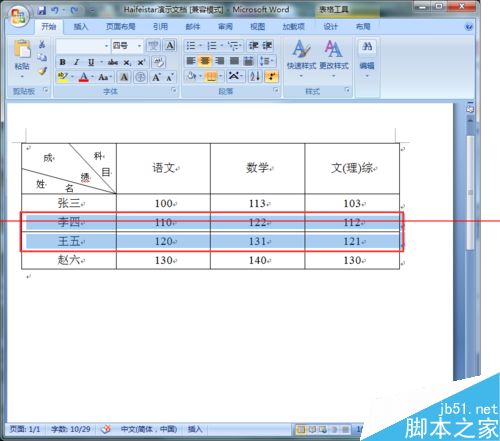Viewport: 500px width, 441px height.
Task: Shrink the font size
Action: (x=170, y=77)
